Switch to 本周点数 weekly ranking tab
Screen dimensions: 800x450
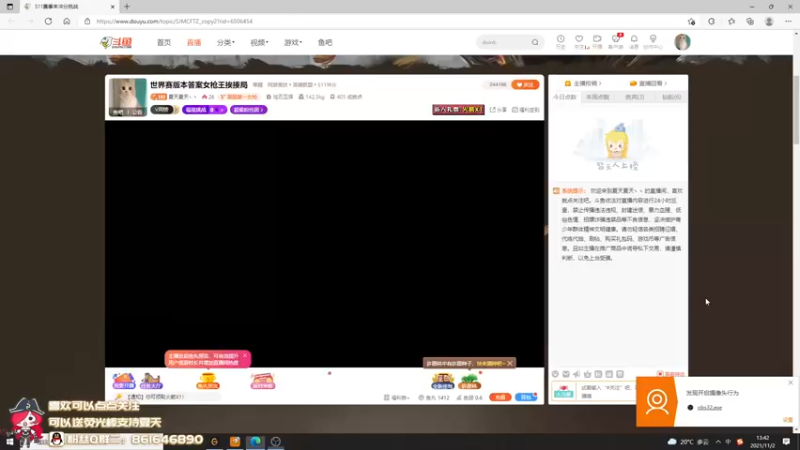pos(598,97)
